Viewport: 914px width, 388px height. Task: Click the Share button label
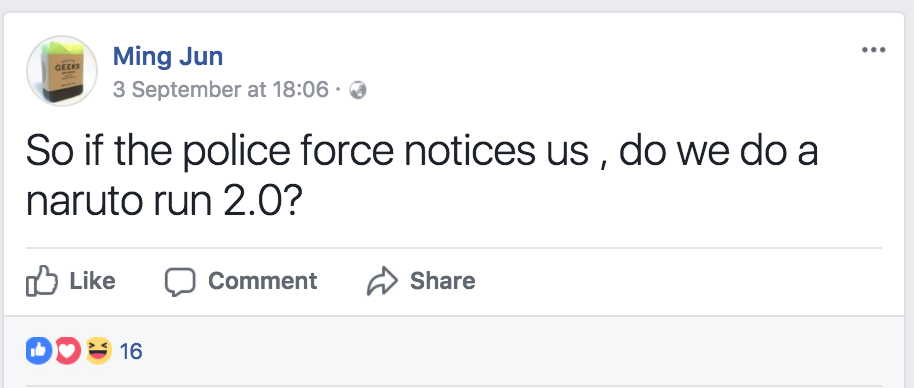pos(443,281)
